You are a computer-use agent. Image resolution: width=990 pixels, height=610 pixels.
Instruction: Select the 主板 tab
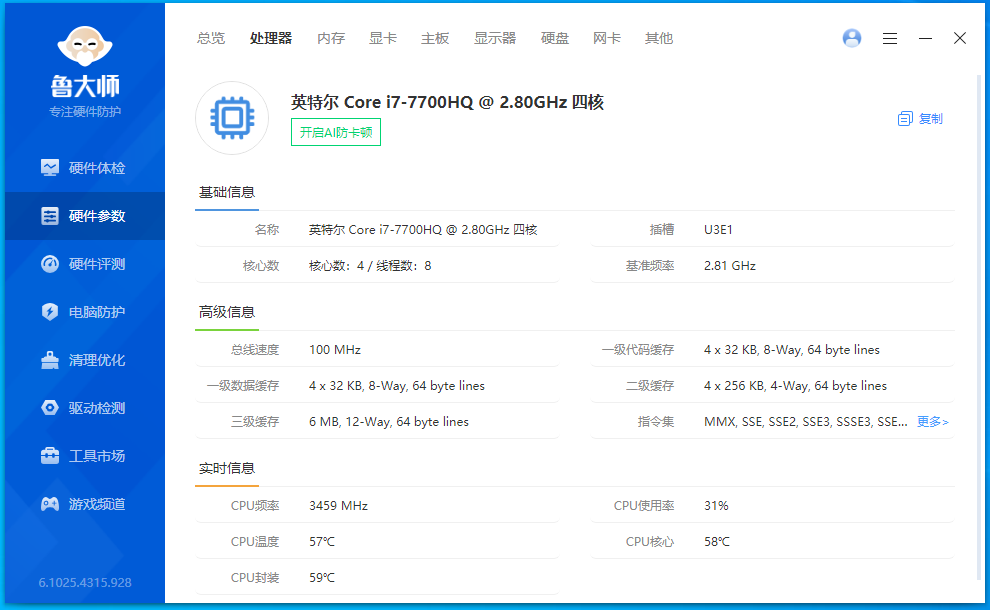435,38
